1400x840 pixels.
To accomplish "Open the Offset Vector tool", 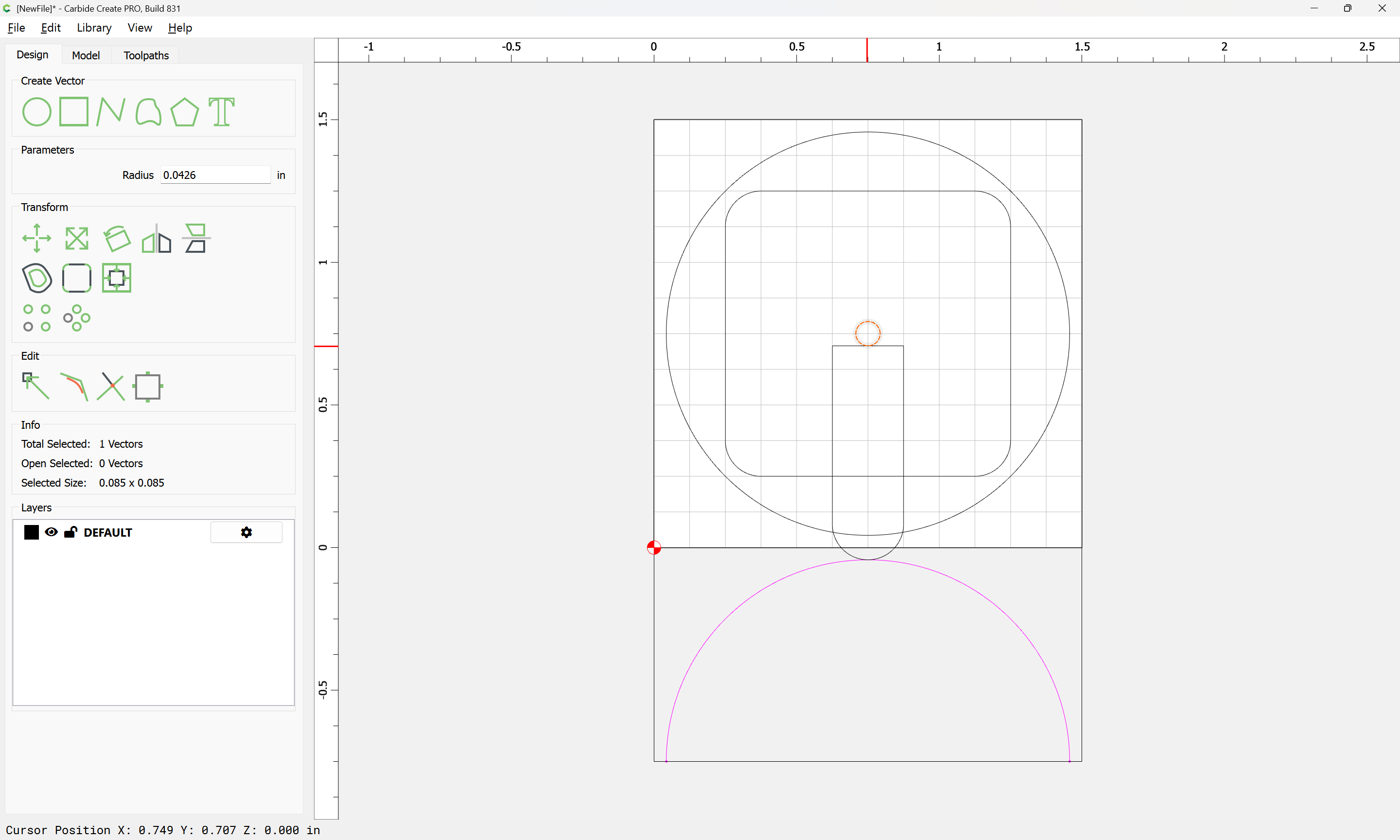I will tap(37, 278).
